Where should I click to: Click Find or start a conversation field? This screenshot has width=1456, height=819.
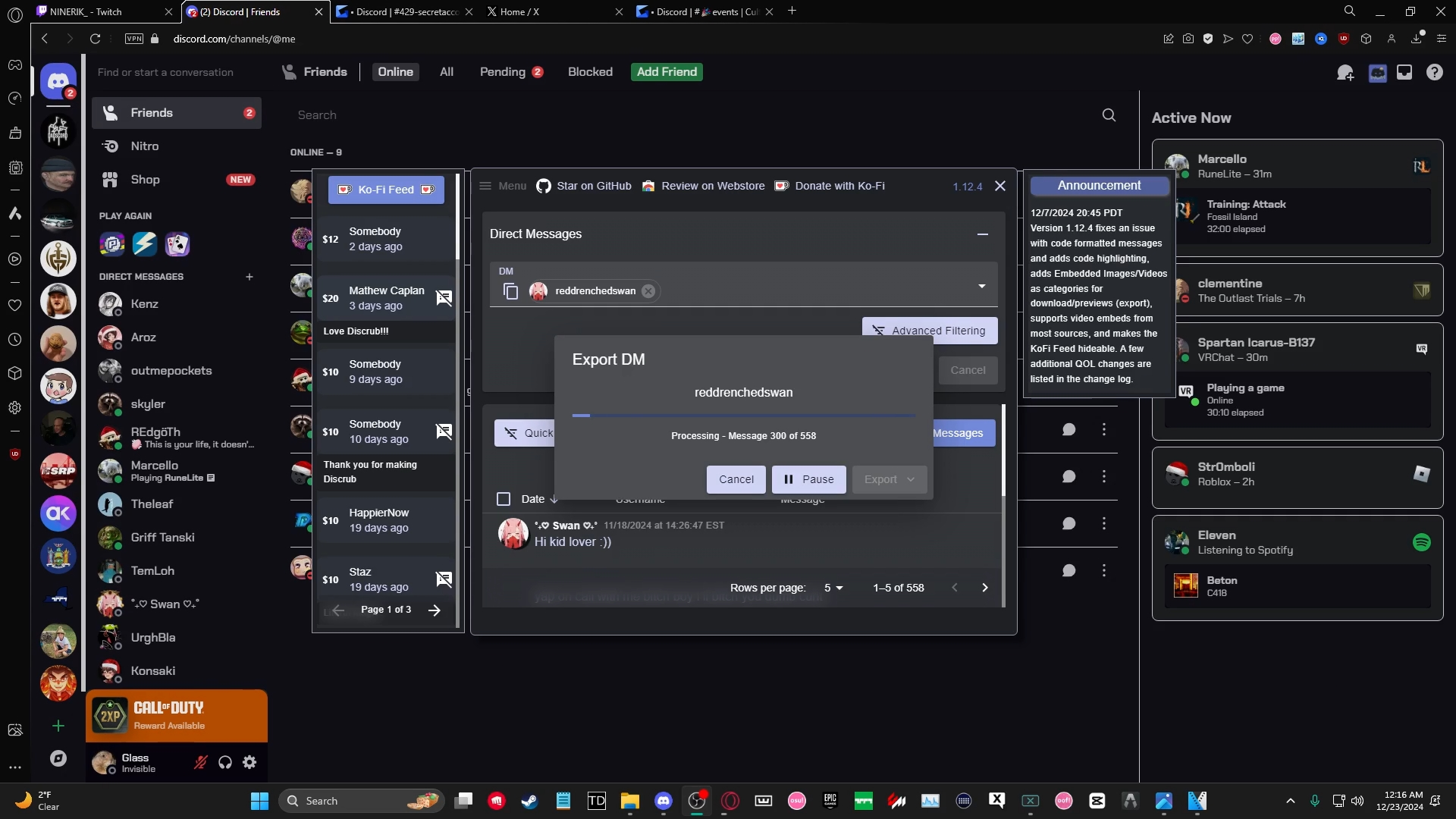click(177, 73)
